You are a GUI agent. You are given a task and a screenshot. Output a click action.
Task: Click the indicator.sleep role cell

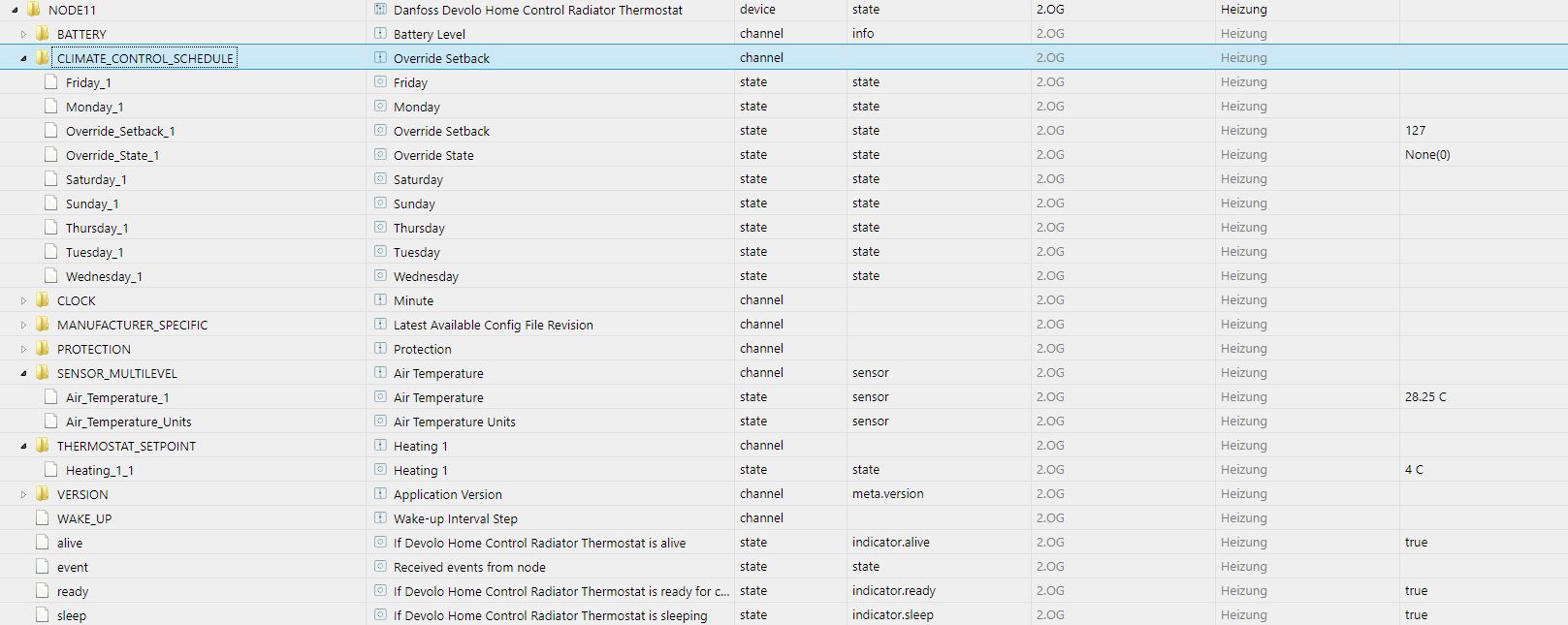click(x=892, y=615)
